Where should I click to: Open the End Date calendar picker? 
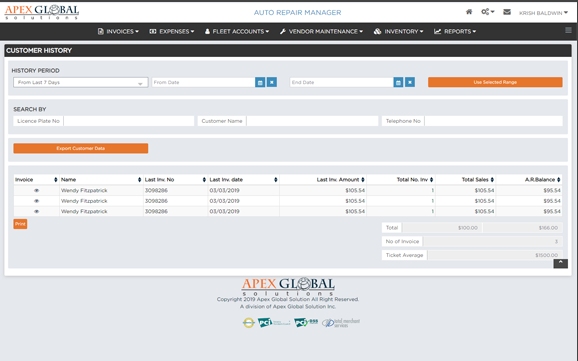[x=398, y=82]
